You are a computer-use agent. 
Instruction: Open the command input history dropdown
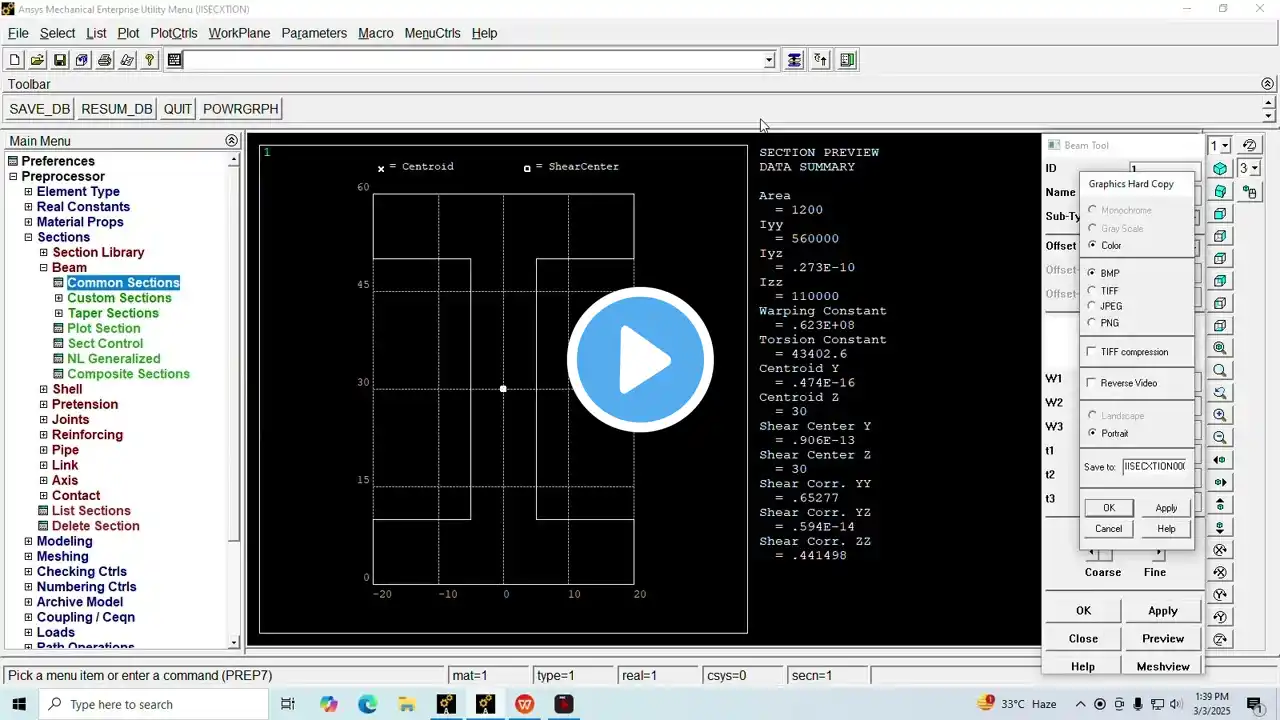pyautogui.click(x=769, y=60)
